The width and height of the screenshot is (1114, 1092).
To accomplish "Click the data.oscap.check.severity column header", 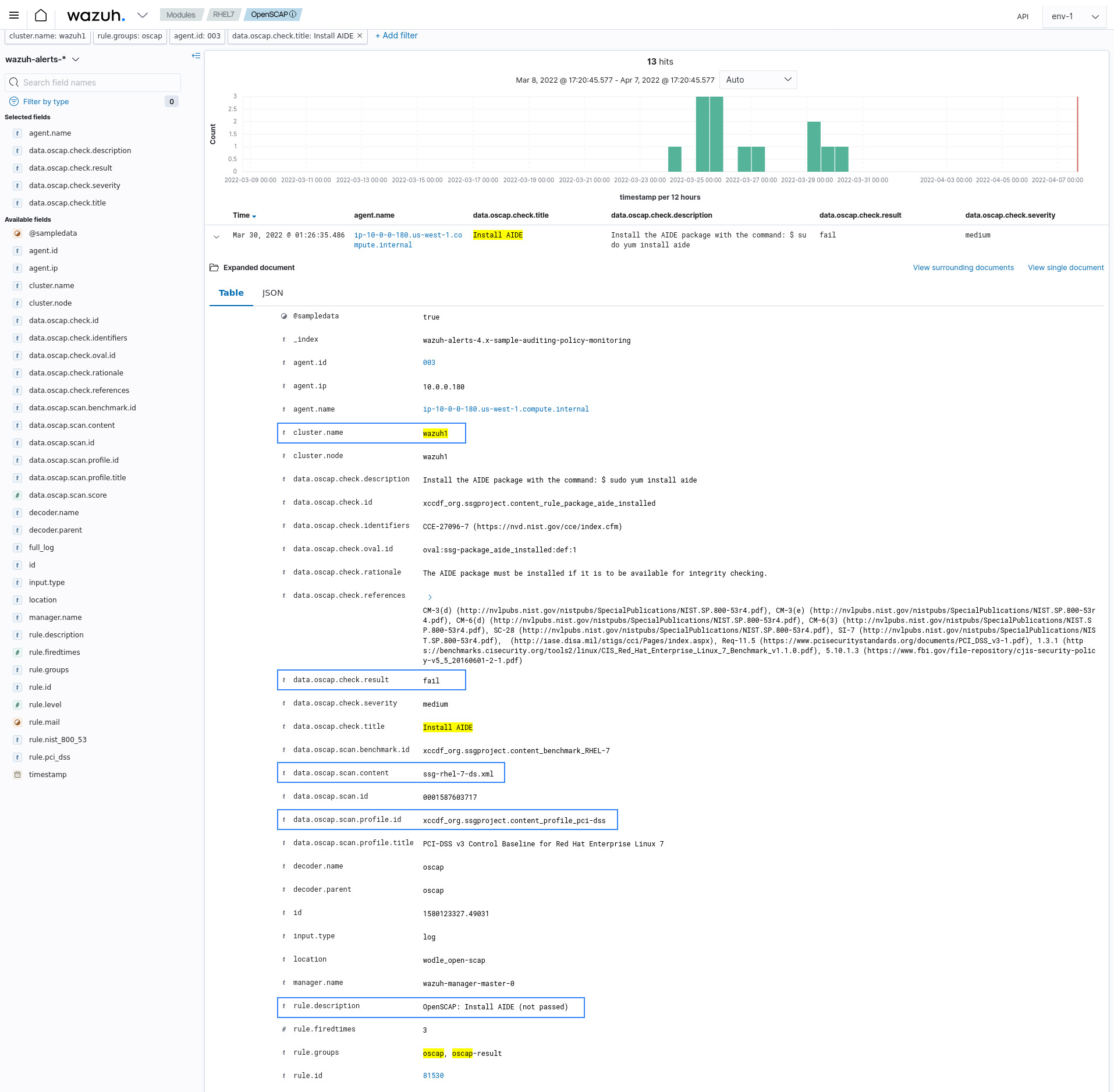I will [1010, 215].
